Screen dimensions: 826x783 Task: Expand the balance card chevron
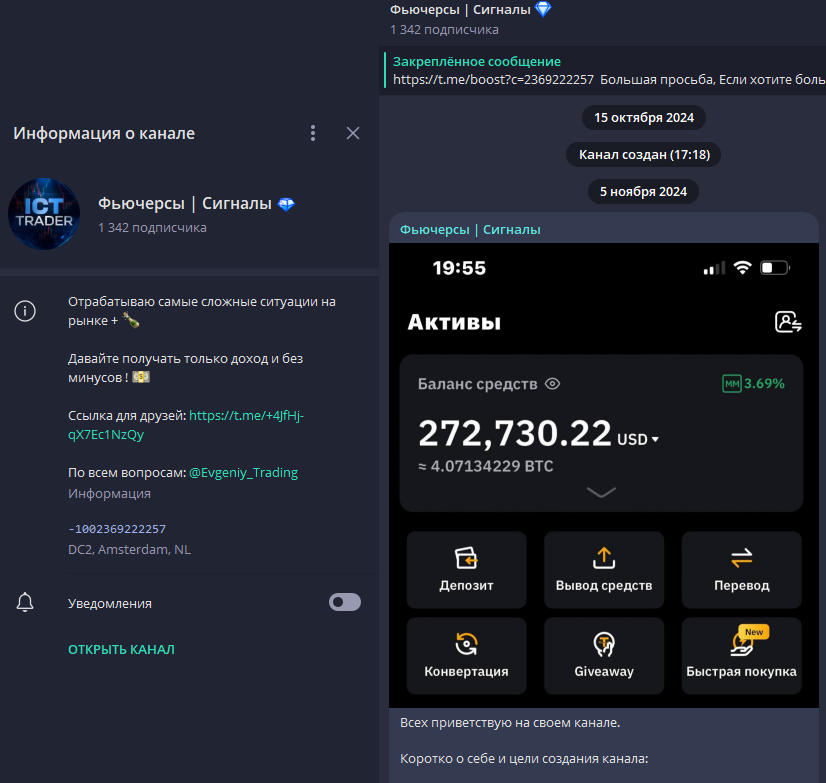click(x=601, y=492)
